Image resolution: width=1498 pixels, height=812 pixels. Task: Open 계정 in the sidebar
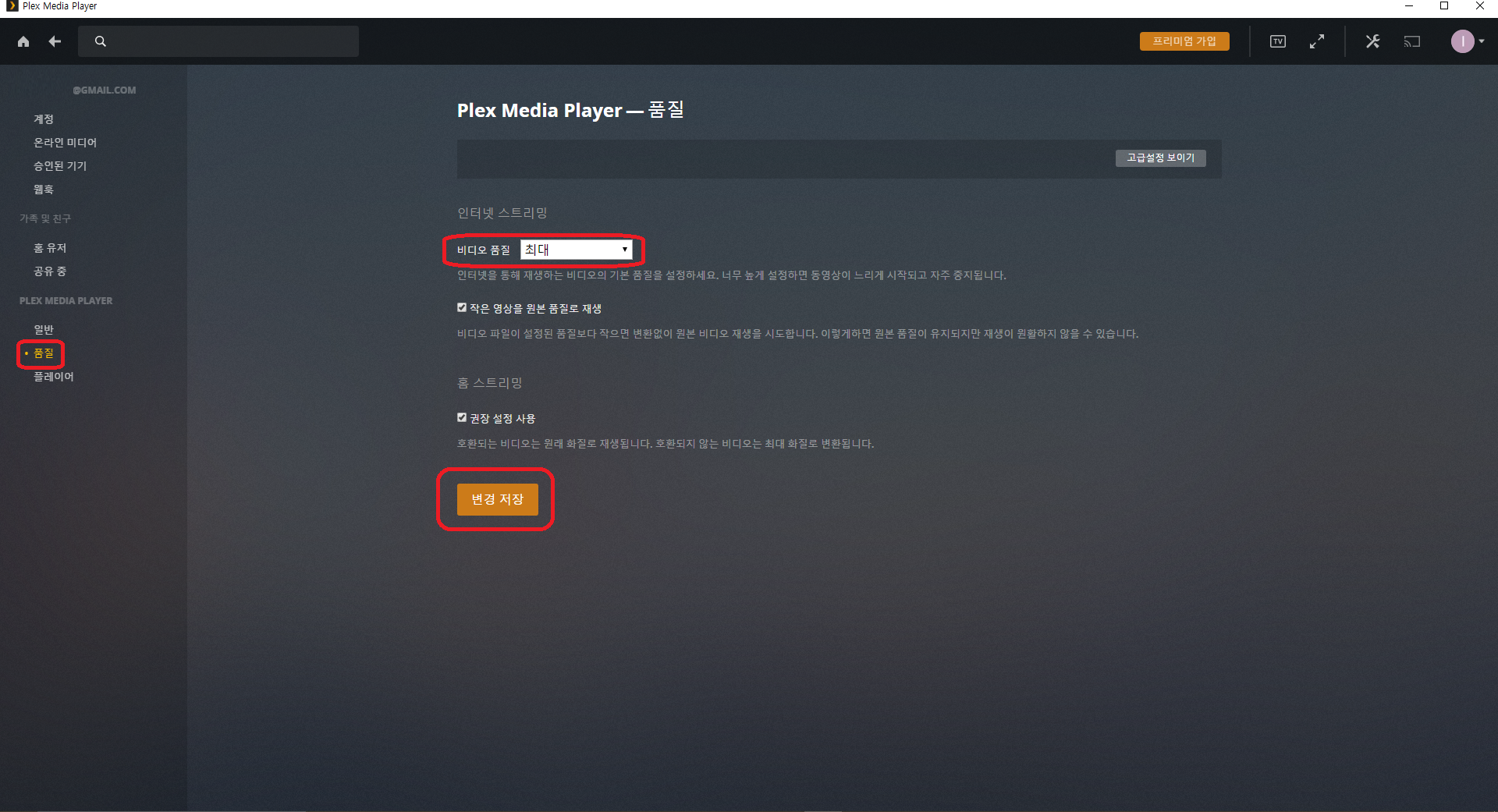point(44,119)
